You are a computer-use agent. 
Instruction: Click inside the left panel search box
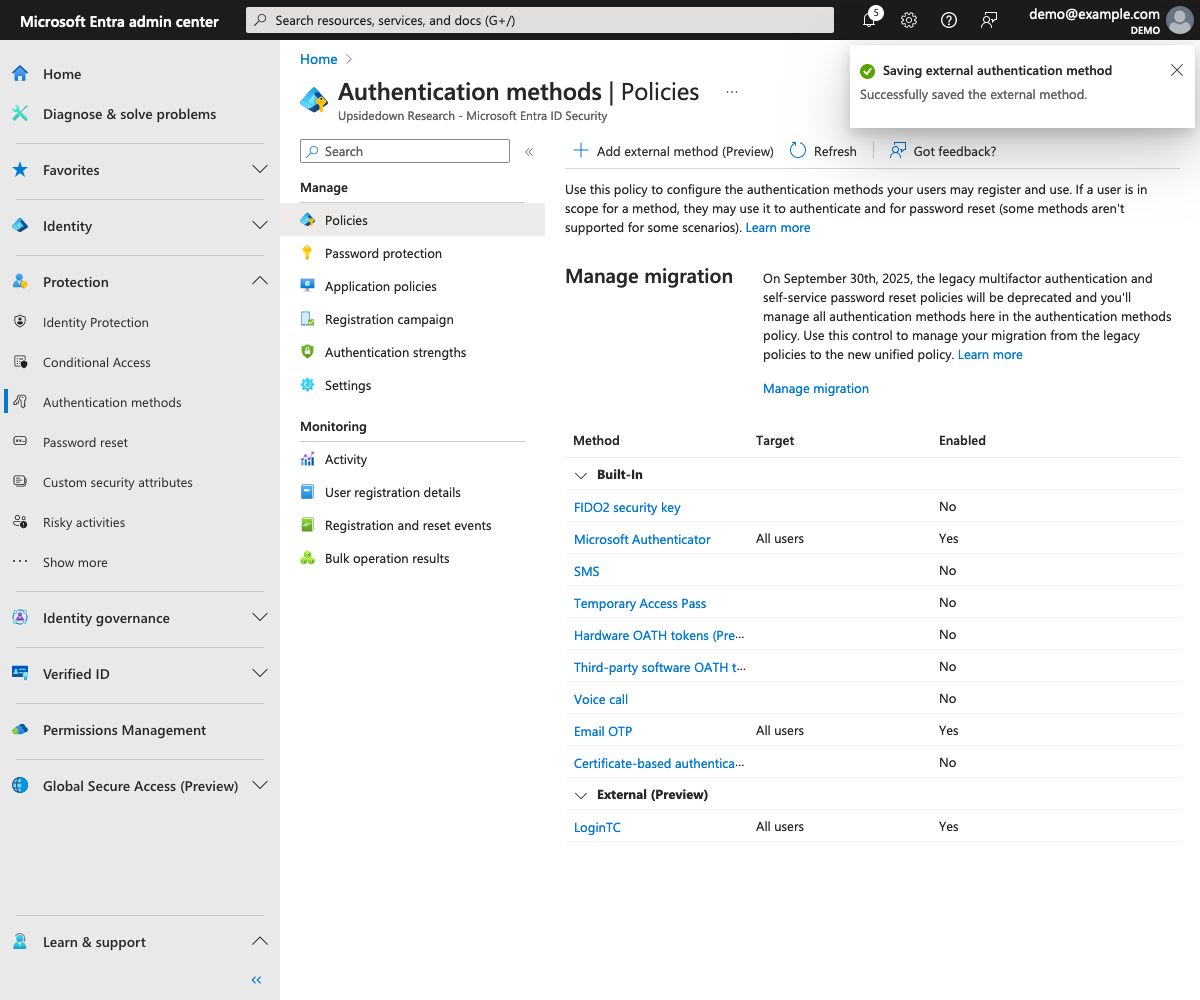coord(404,150)
